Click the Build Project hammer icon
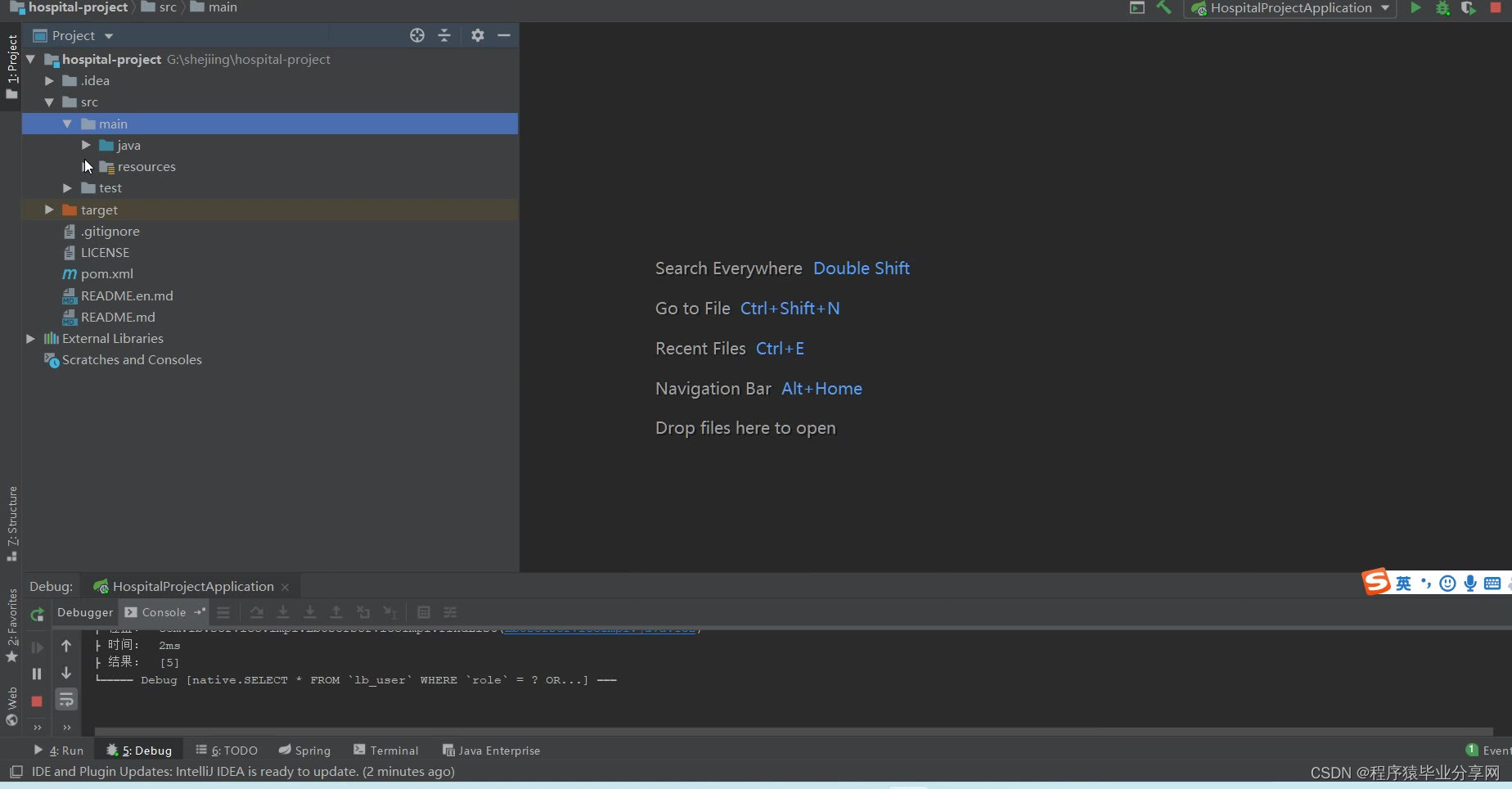The width and height of the screenshot is (1512, 789). (1163, 7)
